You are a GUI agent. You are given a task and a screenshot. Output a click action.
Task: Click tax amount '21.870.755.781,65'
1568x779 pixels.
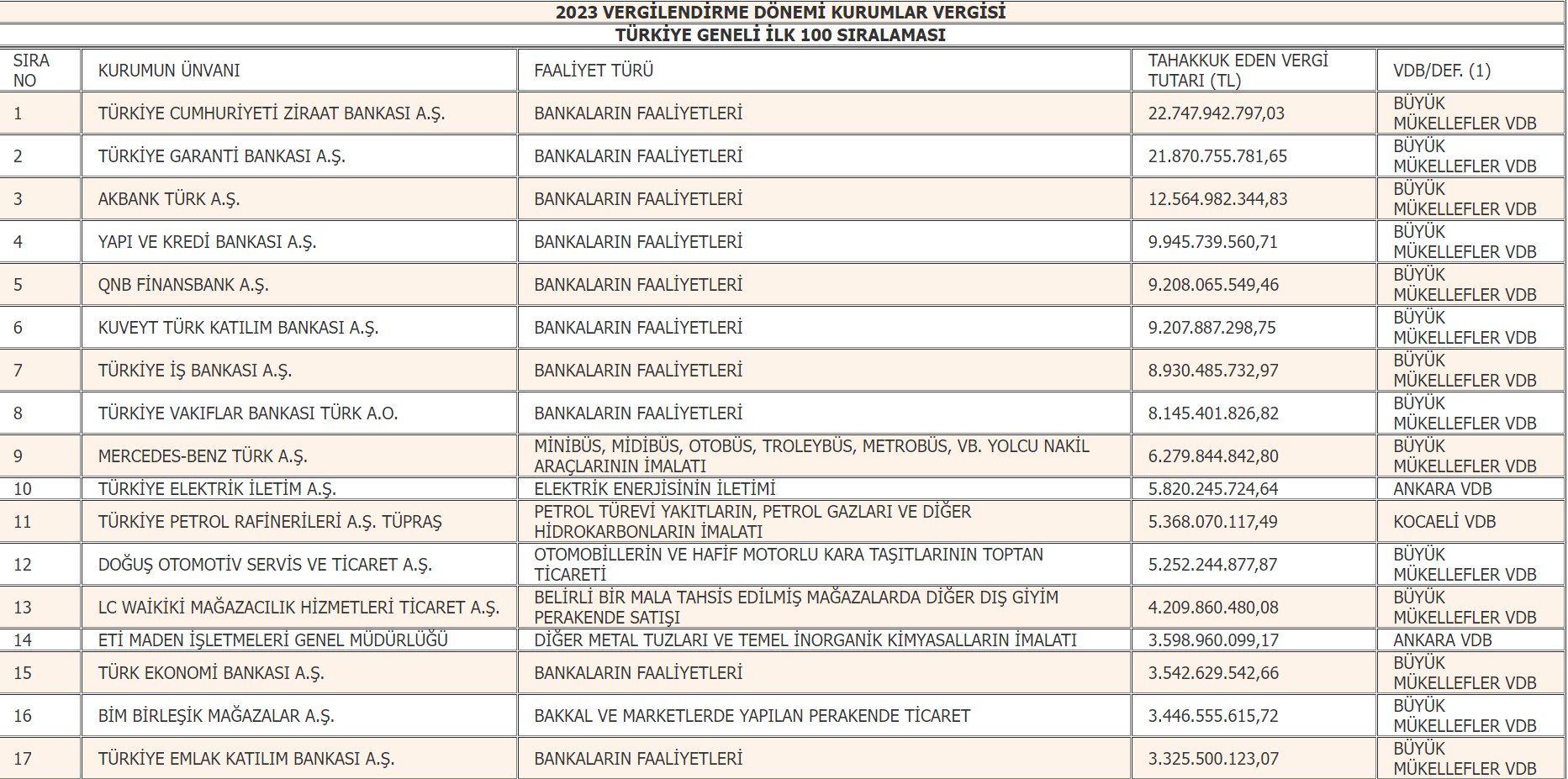pos(1217,156)
